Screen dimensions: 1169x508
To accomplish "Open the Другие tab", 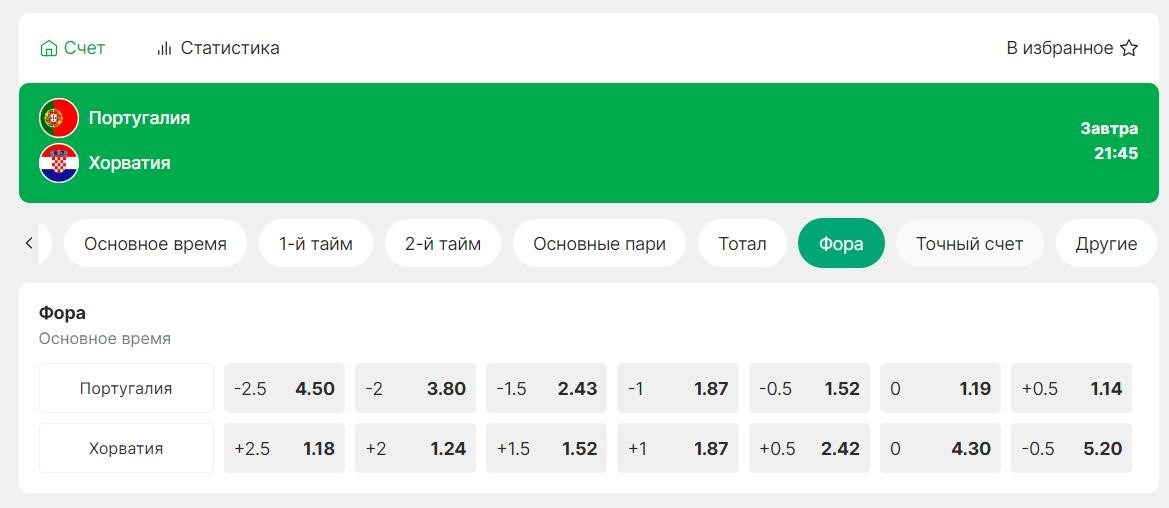I will (x=1106, y=243).
